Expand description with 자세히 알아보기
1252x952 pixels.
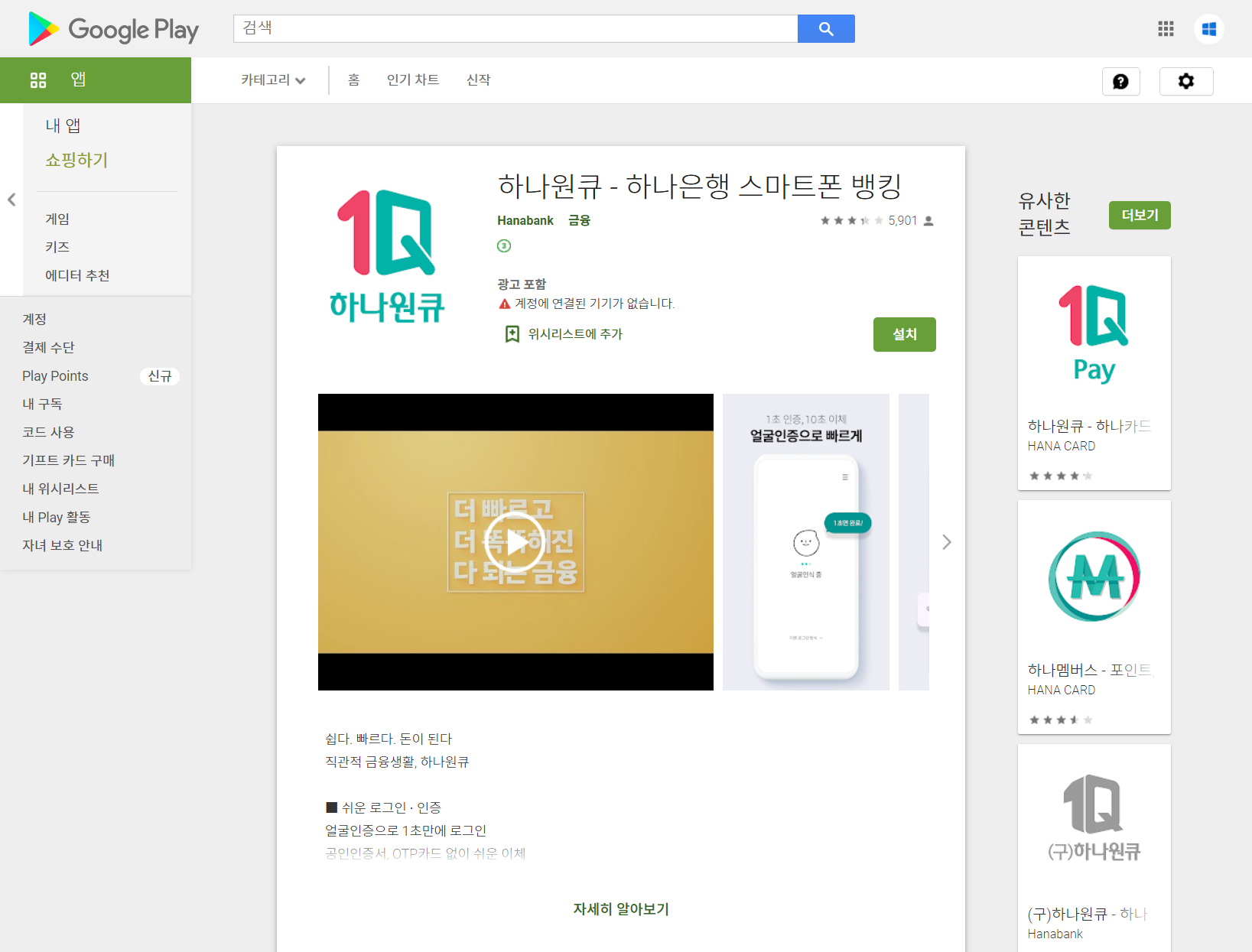pyautogui.click(x=621, y=909)
